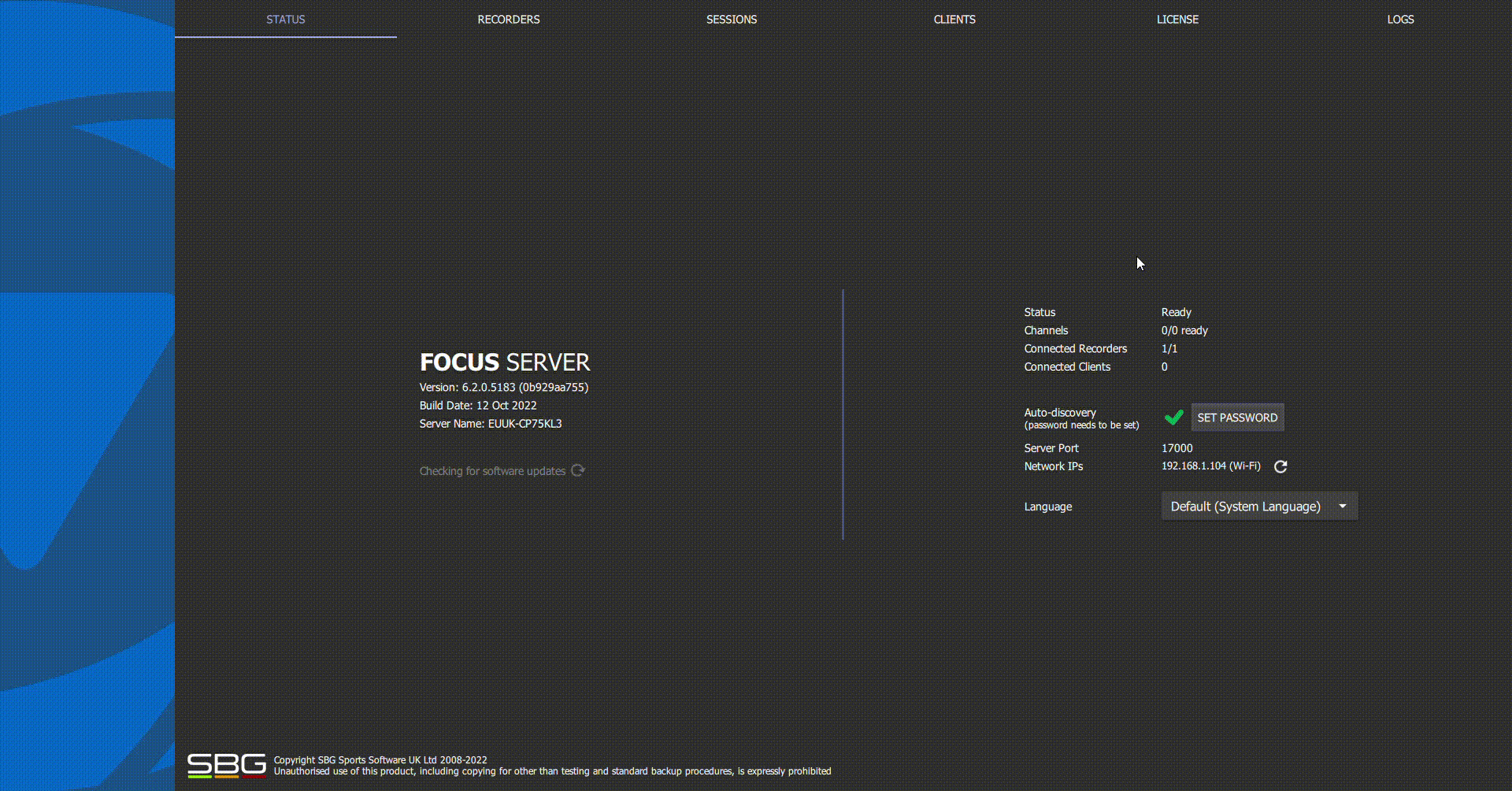Click the SBG logo in the footer

click(x=226, y=765)
